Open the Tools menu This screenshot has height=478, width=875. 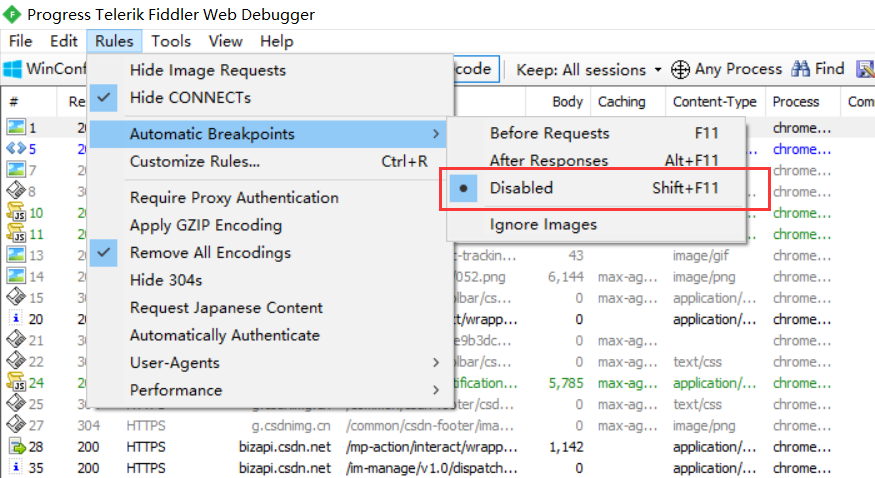(171, 41)
